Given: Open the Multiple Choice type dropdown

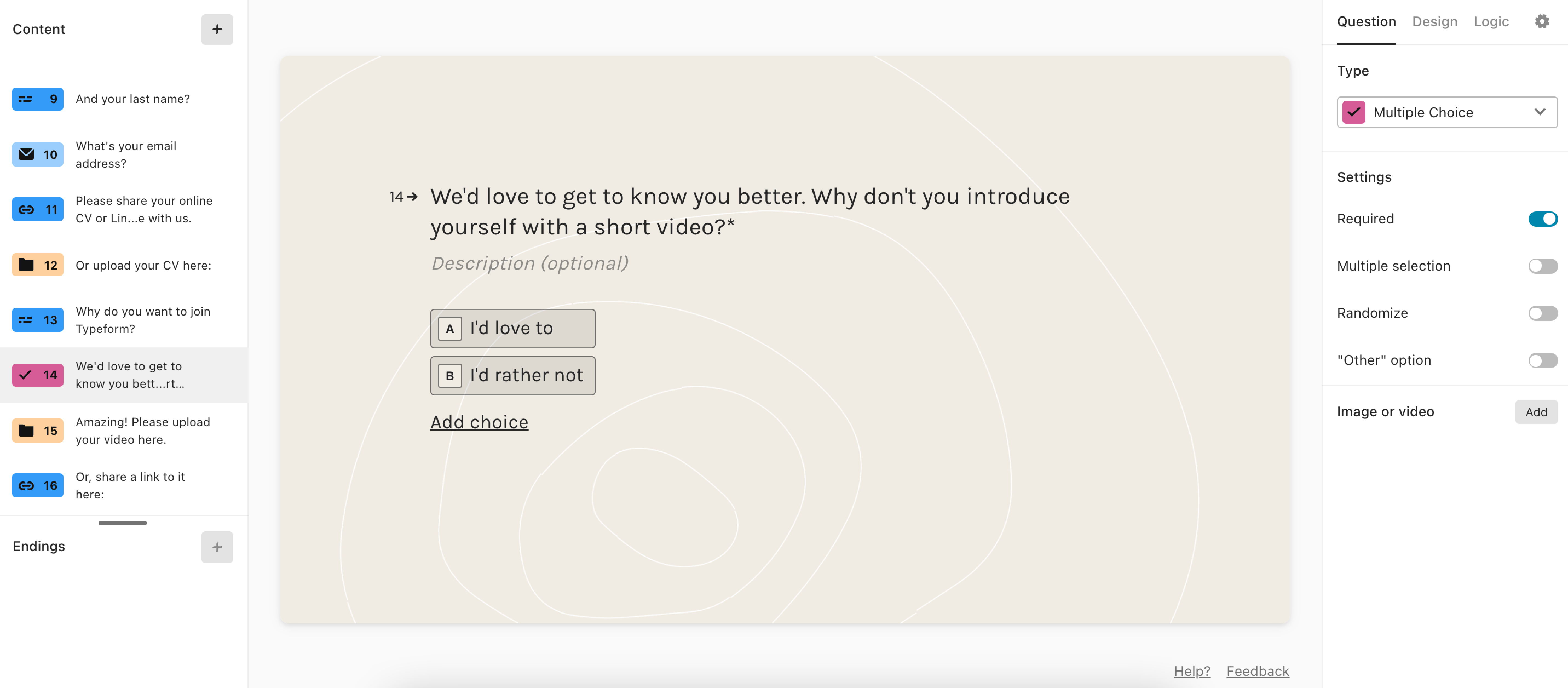Looking at the screenshot, I should tap(1447, 112).
